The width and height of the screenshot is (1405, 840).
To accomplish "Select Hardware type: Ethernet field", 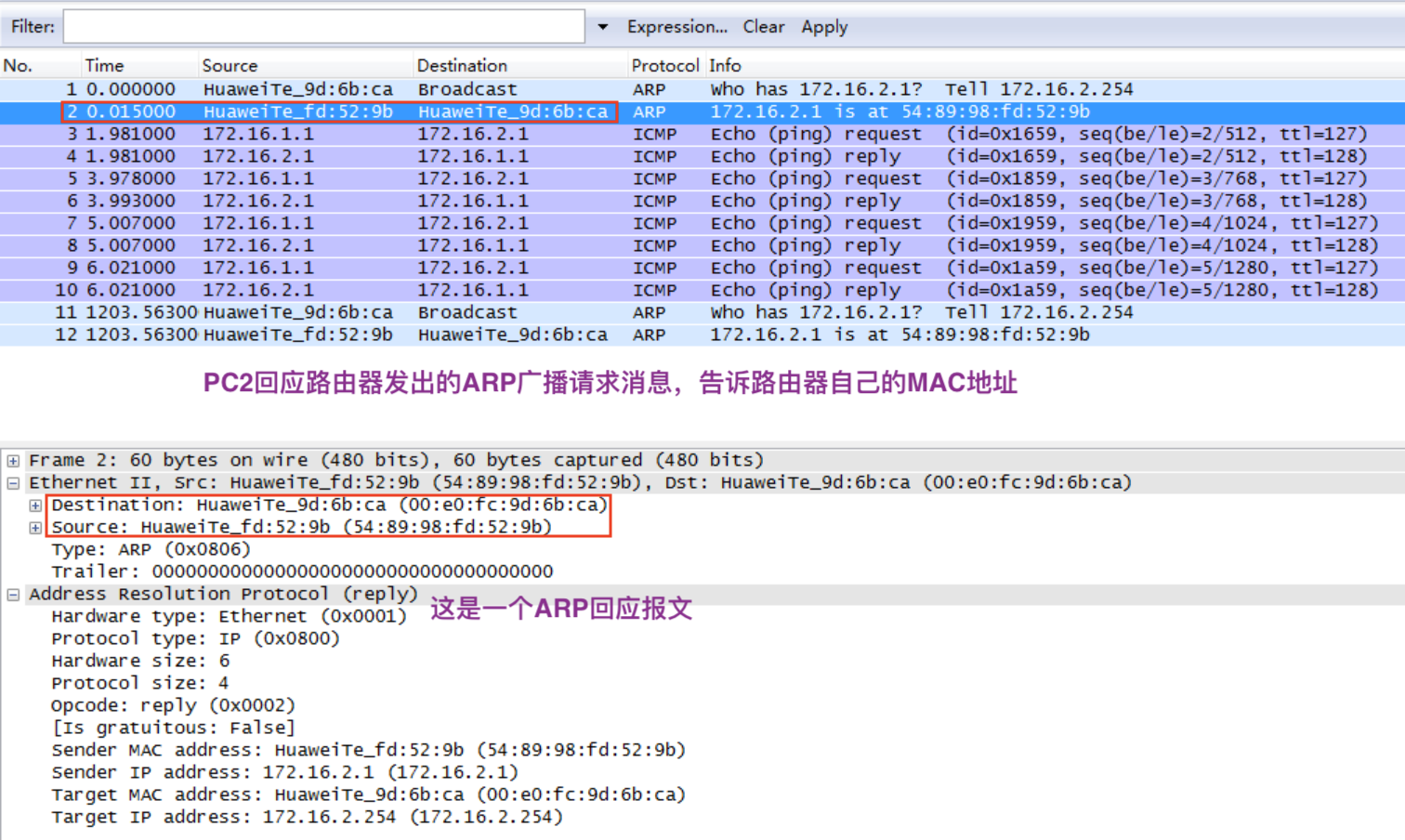I will [229, 616].
